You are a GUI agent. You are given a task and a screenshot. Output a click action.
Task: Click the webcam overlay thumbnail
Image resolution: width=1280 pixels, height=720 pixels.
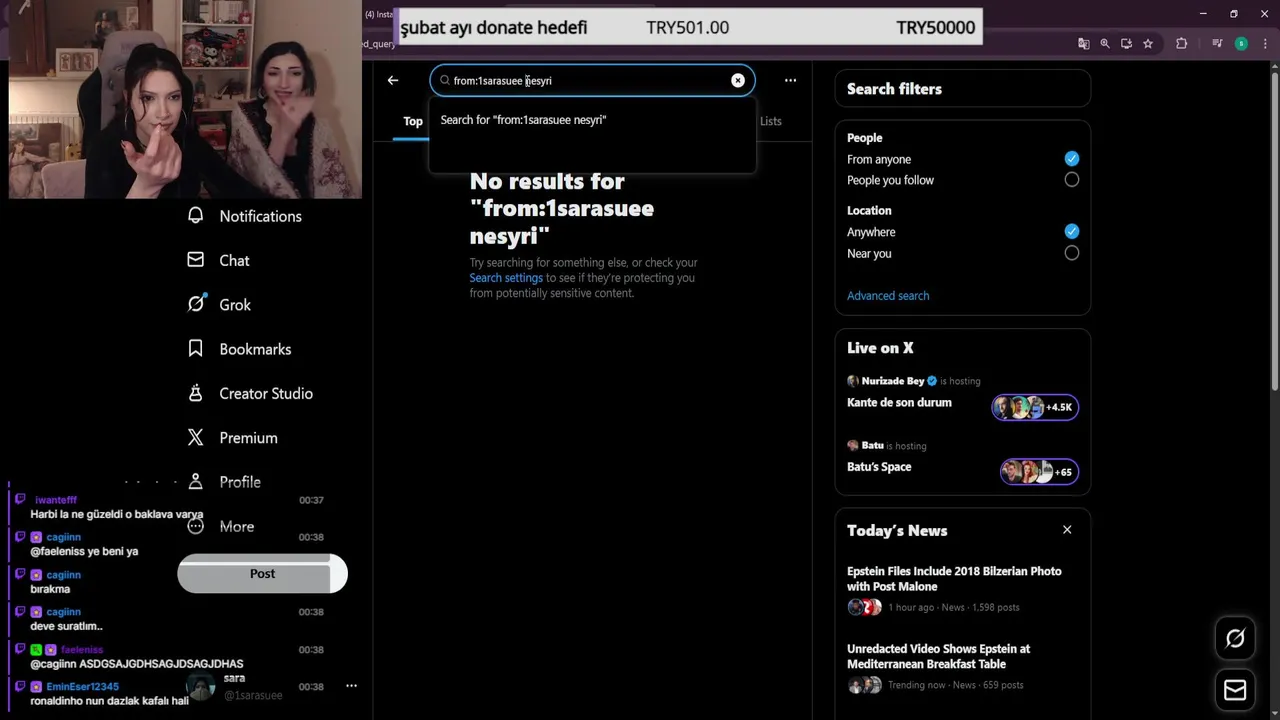point(186,99)
